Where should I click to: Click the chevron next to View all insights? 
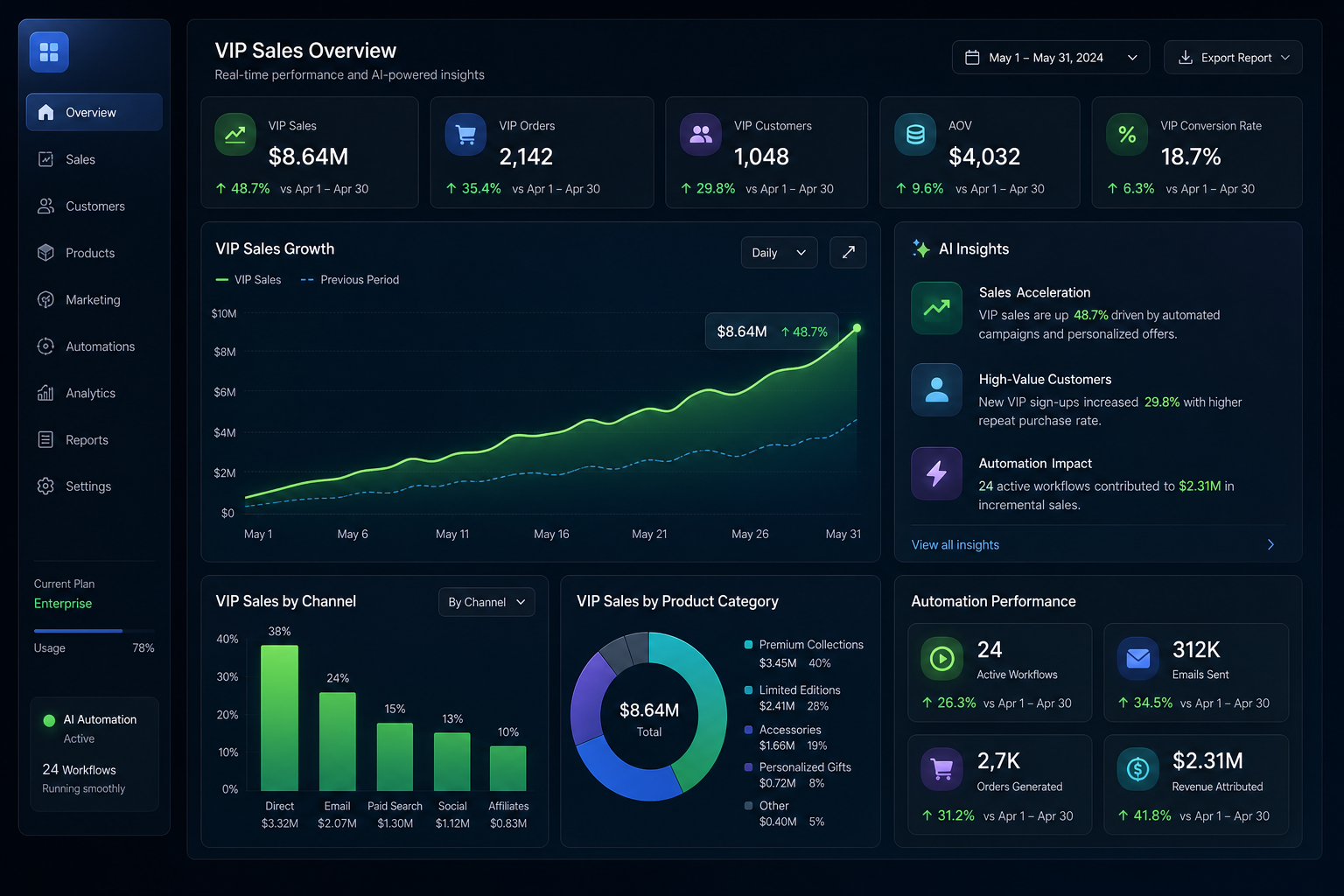(x=1270, y=544)
